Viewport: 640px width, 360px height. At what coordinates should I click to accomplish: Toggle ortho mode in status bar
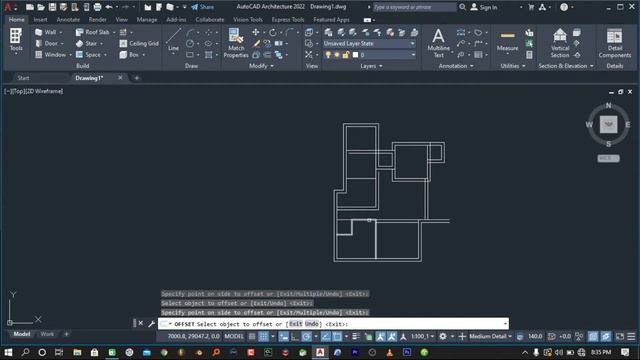295,336
